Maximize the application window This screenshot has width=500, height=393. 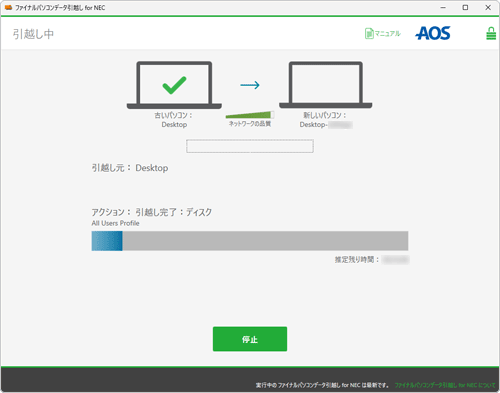click(465, 7)
